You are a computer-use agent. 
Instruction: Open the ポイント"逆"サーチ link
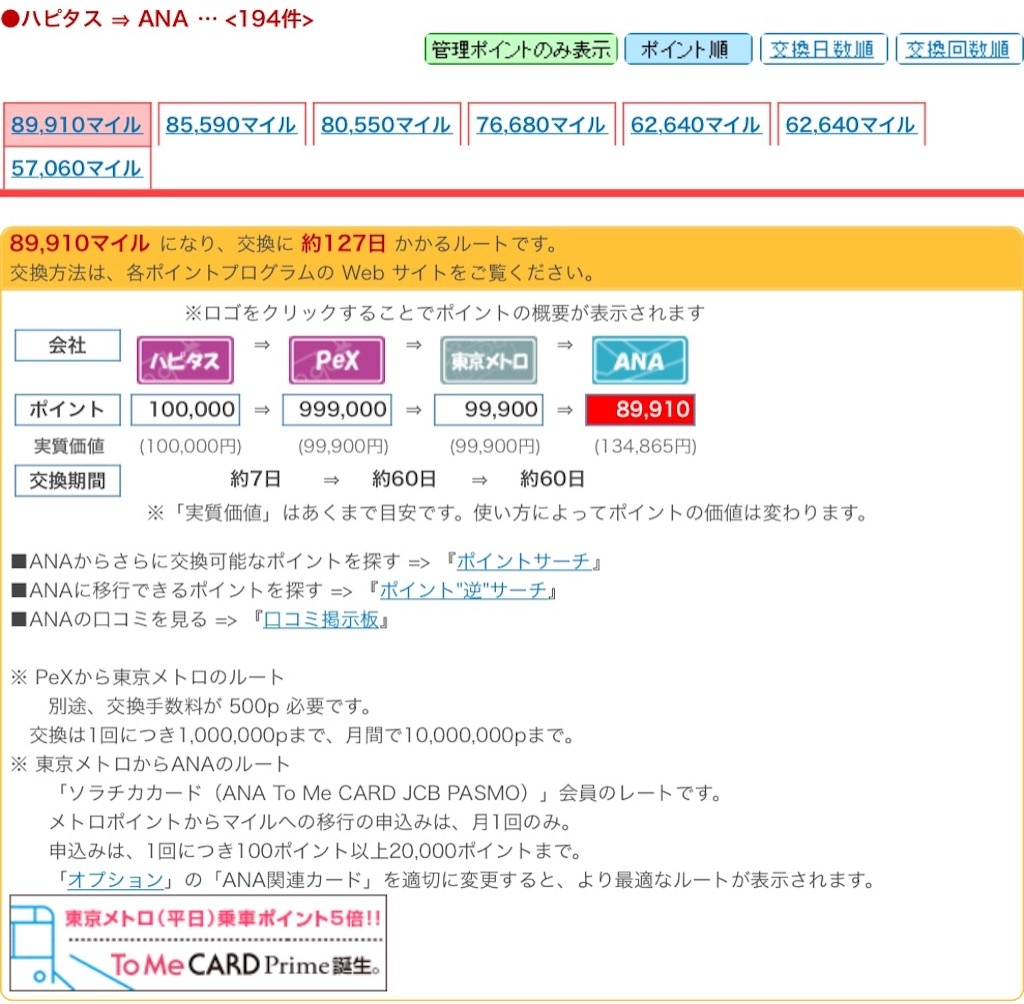pos(463,590)
